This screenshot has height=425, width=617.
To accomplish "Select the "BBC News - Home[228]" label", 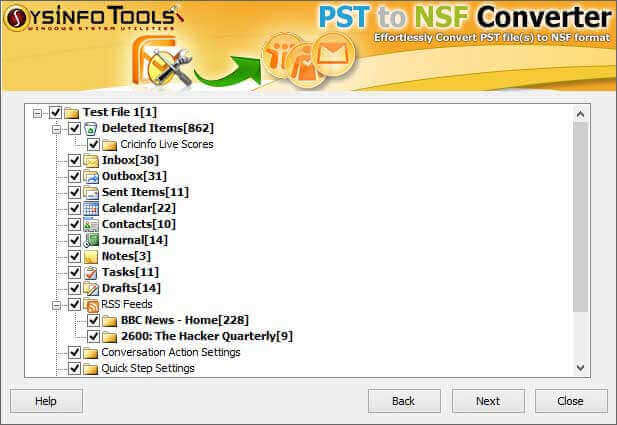I will tap(185, 320).
